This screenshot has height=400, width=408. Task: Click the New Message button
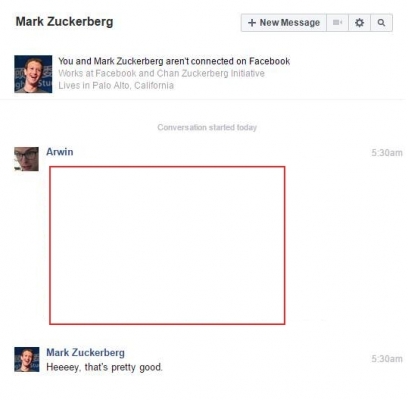click(x=284, y=23)
